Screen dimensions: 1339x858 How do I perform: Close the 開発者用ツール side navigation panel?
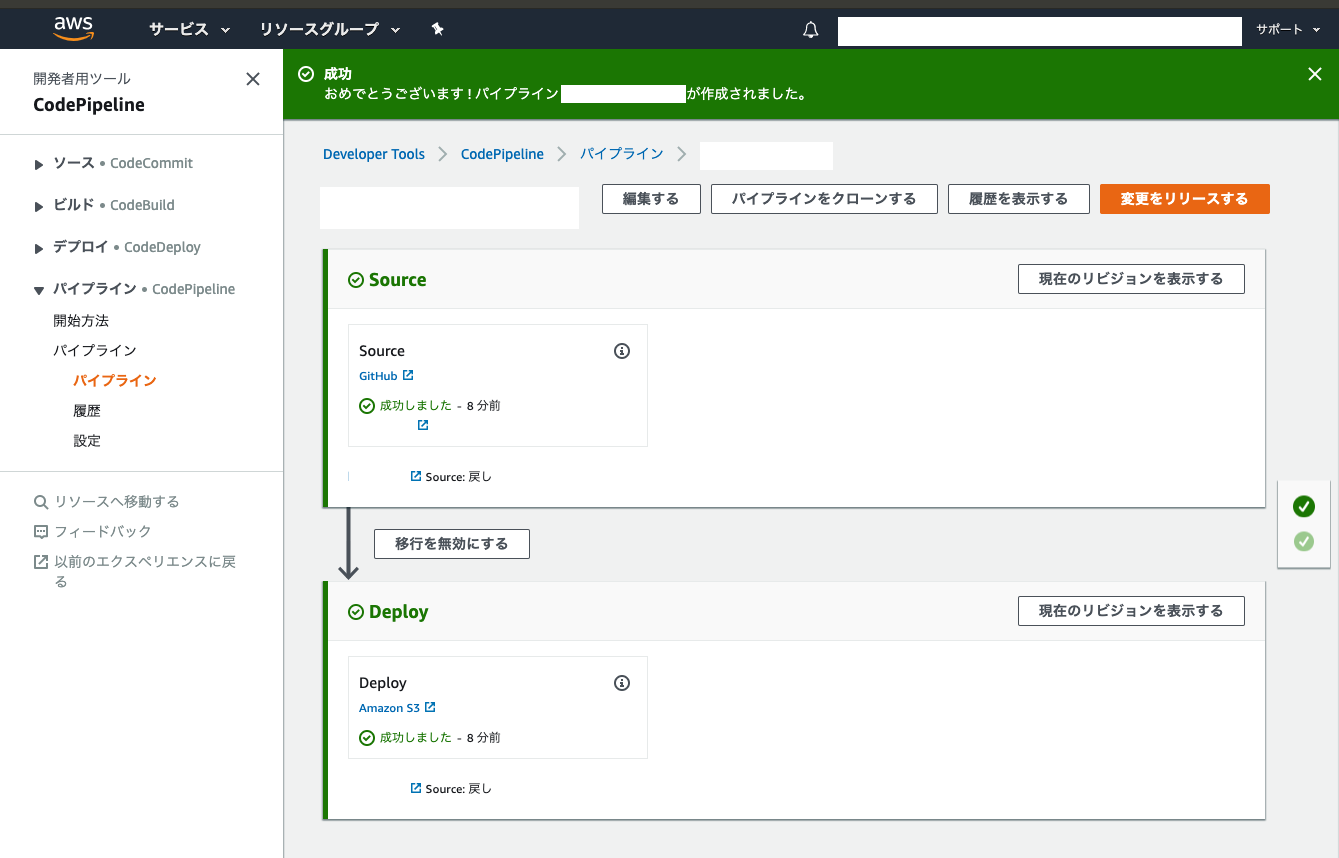253,79
